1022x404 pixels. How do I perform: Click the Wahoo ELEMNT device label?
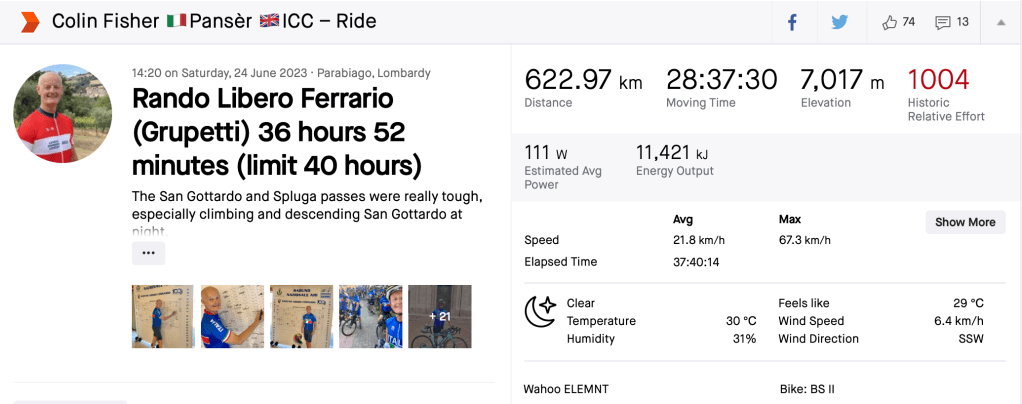tap(566, 388)
